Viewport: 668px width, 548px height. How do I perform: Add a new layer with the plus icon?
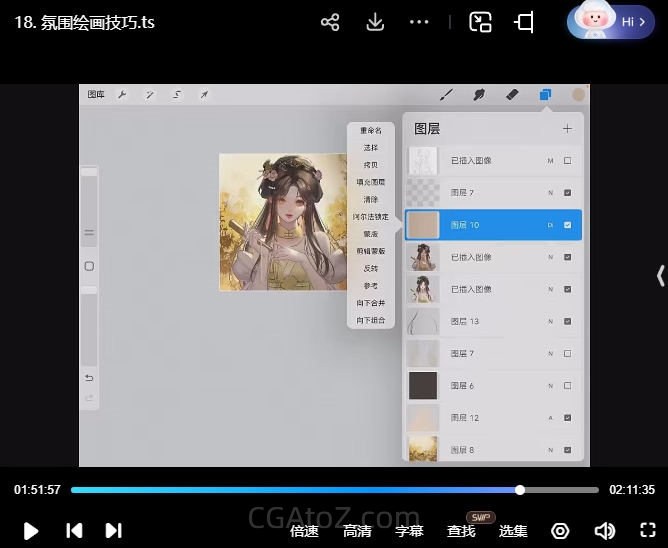(567, 128)
